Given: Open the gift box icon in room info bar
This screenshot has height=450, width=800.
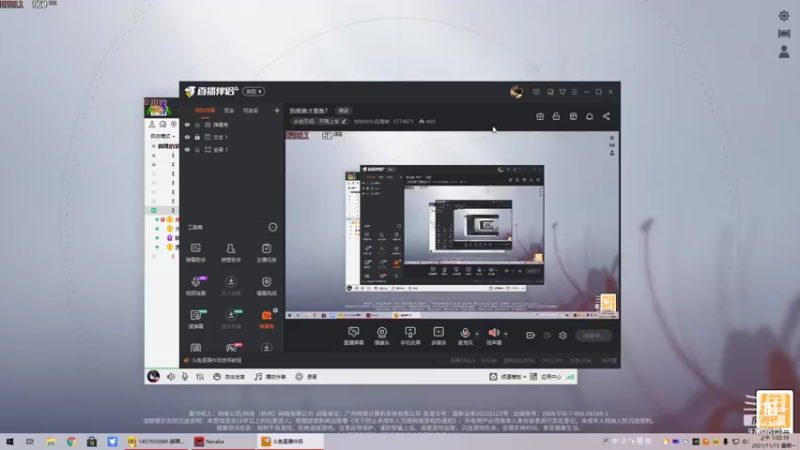Looking at the screenshot, I should (540, 116).
